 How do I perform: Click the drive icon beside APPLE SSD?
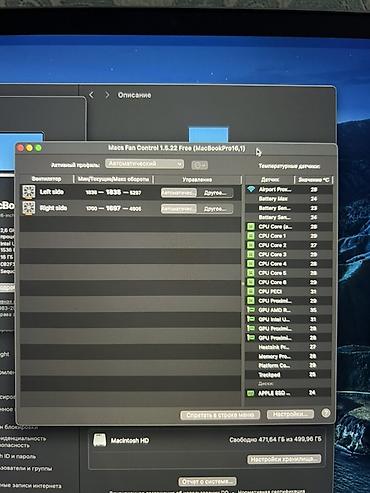[251, 393]
